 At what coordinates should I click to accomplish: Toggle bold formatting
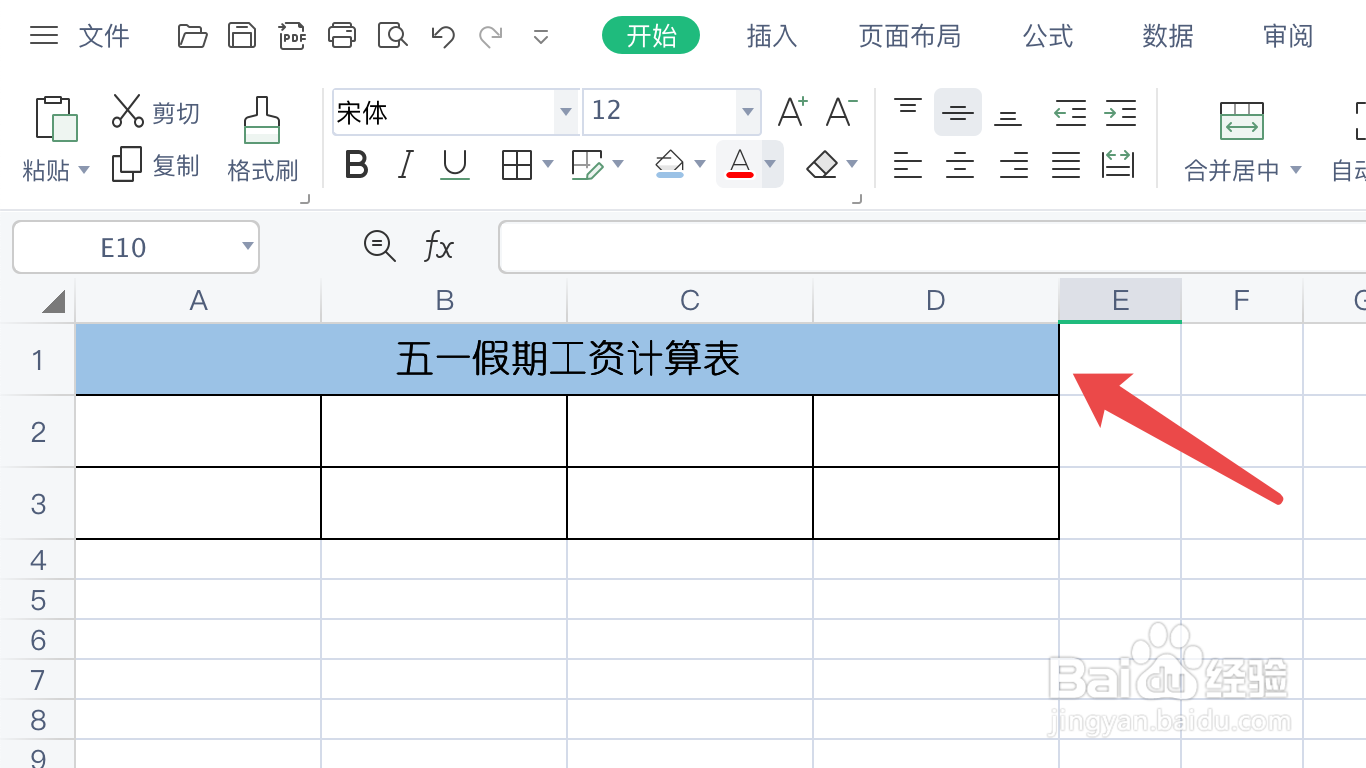coord(356,165)
